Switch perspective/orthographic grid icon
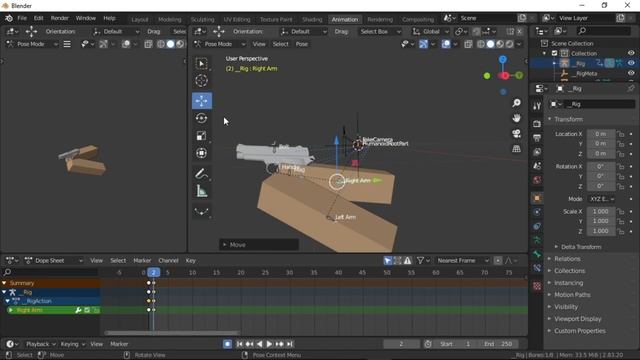The image size is (640, 360). tap(516, 149)
